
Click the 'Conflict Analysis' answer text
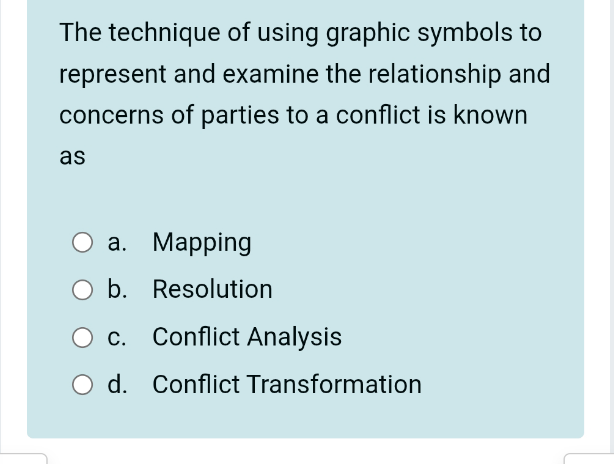(247, 337)
